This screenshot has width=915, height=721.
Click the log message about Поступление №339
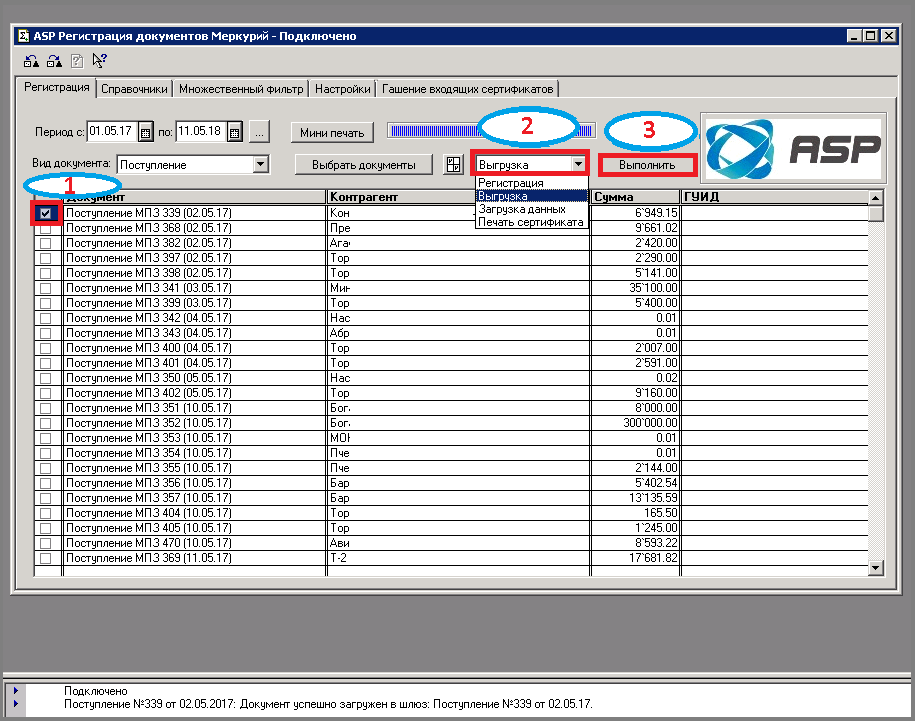coord(328,705)
